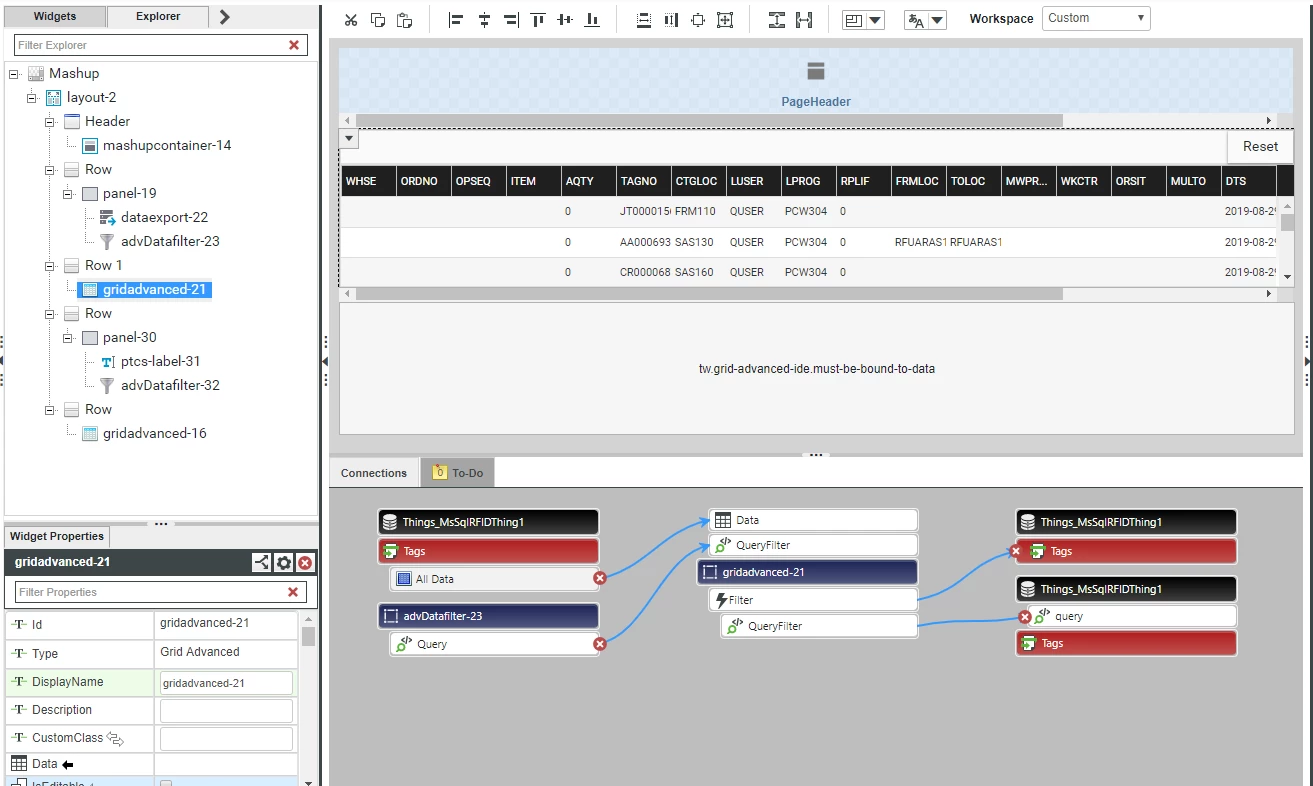Click the Description property input
Image resolution: width=1313 pixels, height=786 pixels.
point(226,711)
